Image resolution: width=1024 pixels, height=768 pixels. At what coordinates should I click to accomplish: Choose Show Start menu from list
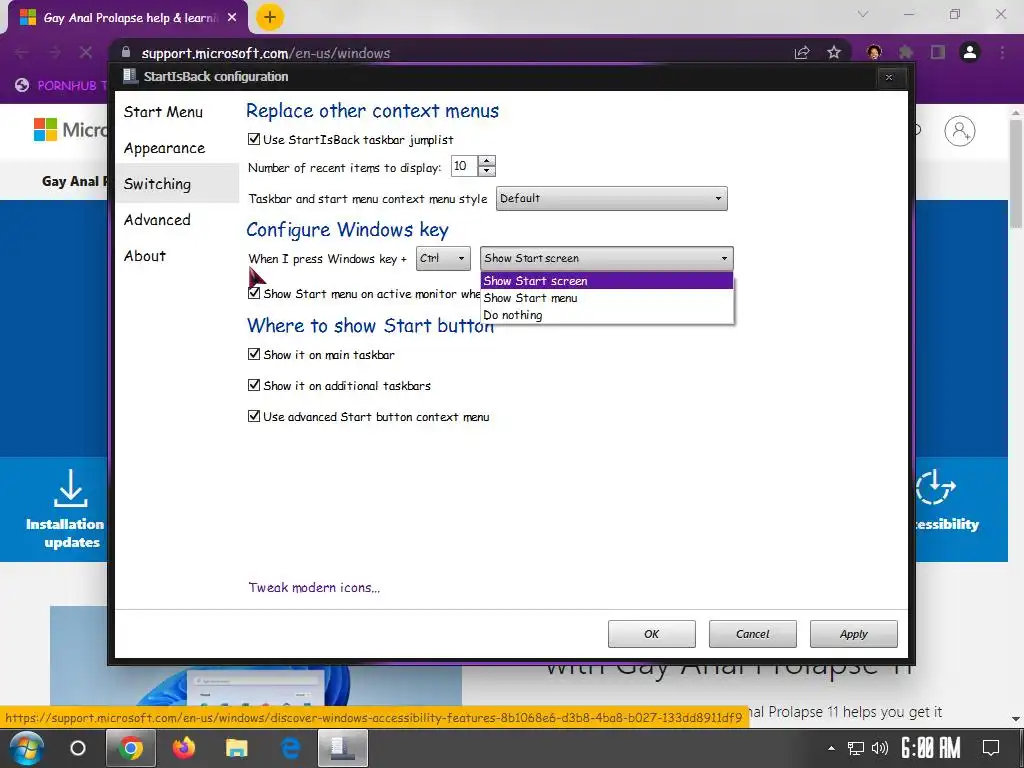(x=607, y=298)
